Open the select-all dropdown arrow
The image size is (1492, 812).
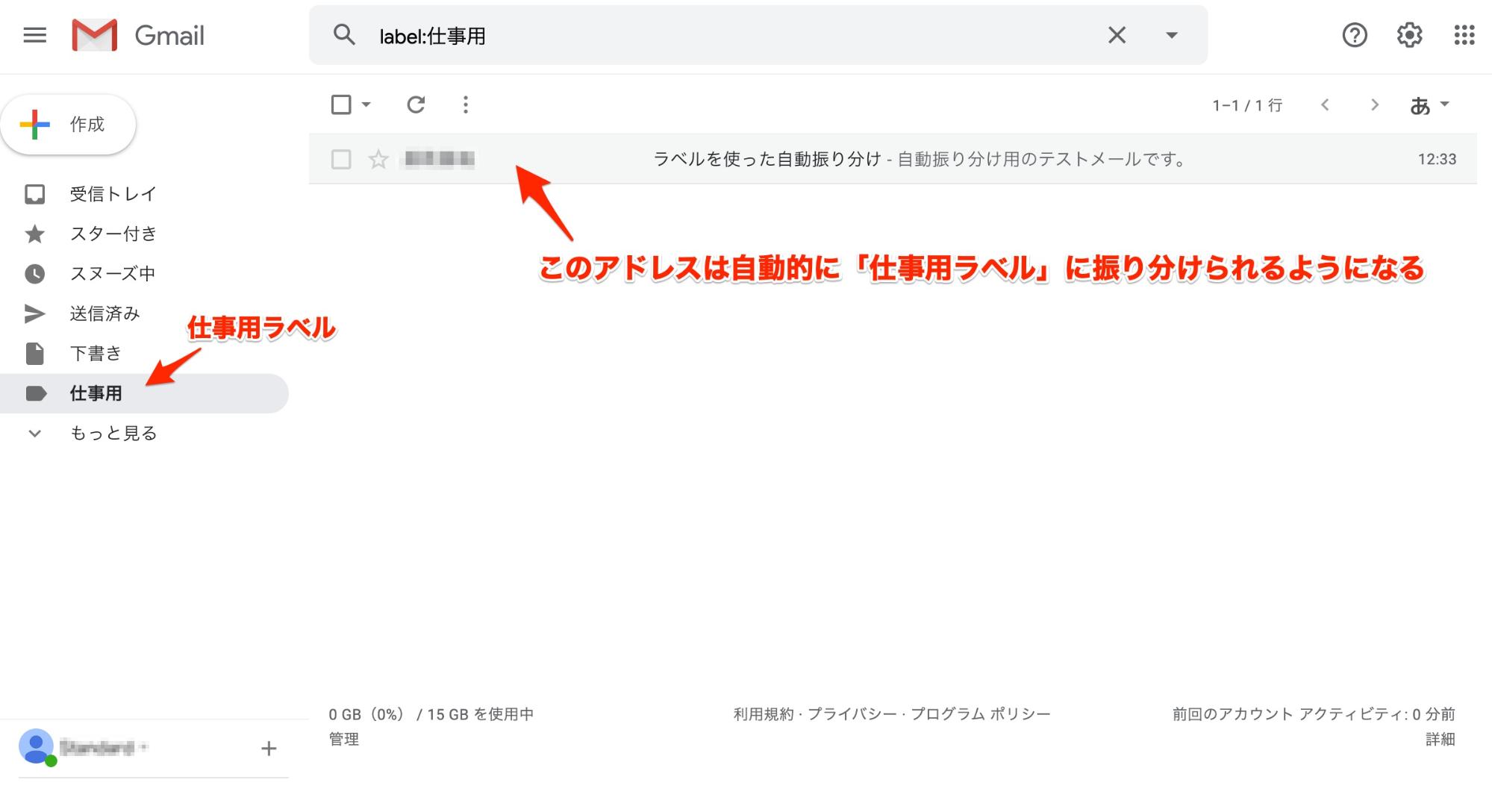[366, 104]
